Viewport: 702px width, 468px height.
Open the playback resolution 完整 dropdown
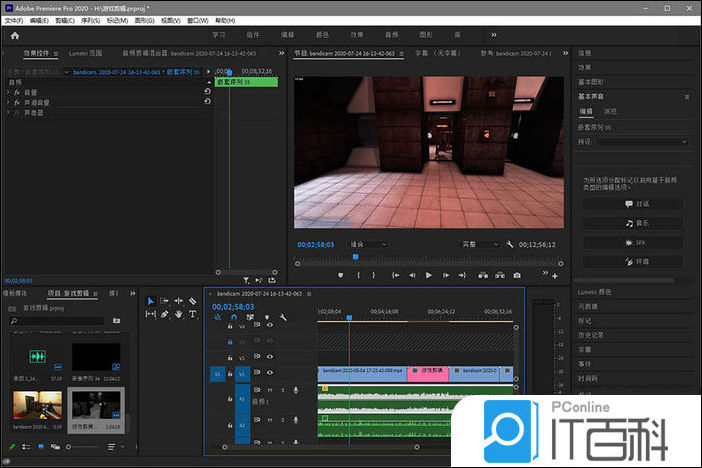coord(479,244)
